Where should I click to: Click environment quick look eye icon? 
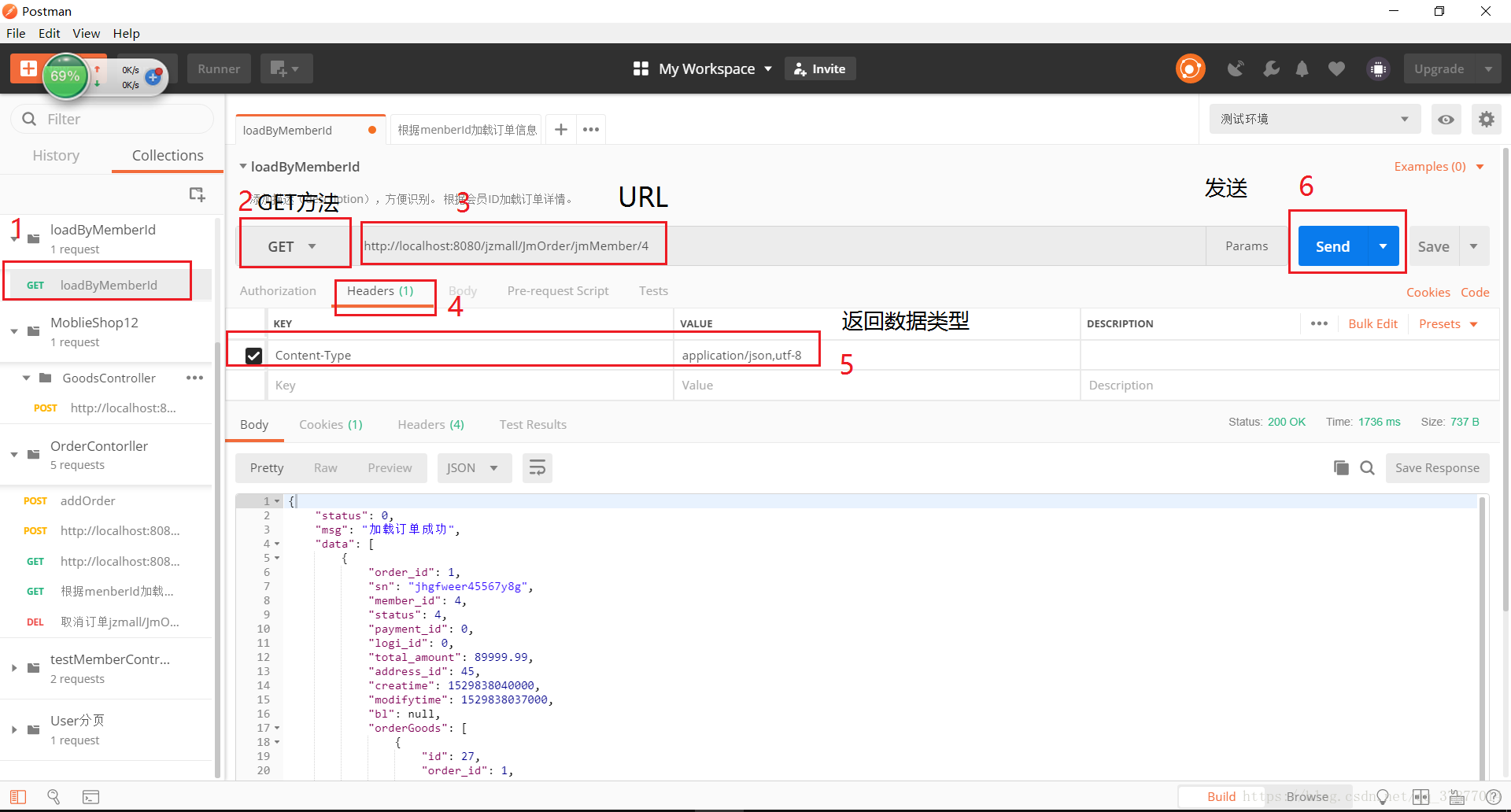1446,120
